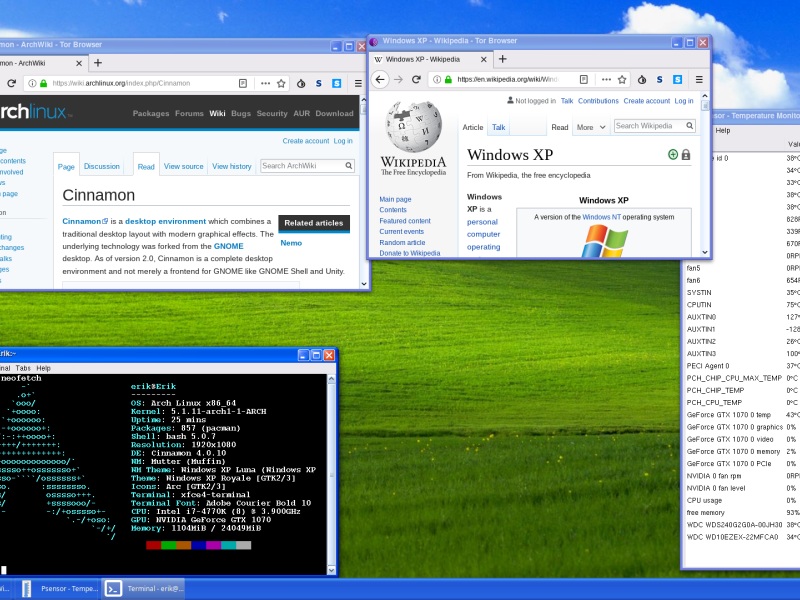Open new tab in ArchWiki browser window
Viewport: 800px width, 600px height.
click(98, 63)
